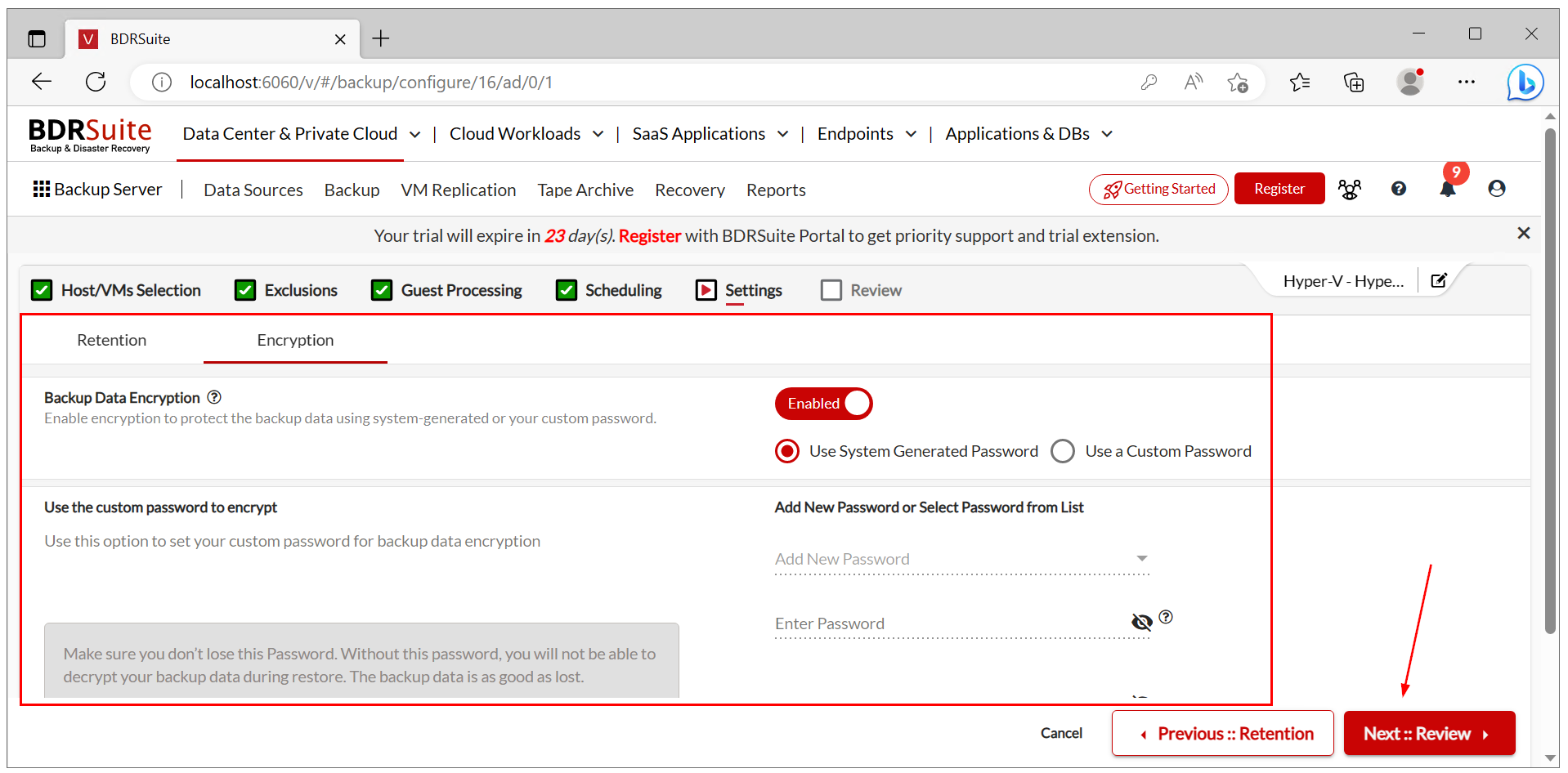This screenshot has height=773, width=1568.
Task: Select Use System Generated Password
Action: pyautogui.click(x=787, y=451)
